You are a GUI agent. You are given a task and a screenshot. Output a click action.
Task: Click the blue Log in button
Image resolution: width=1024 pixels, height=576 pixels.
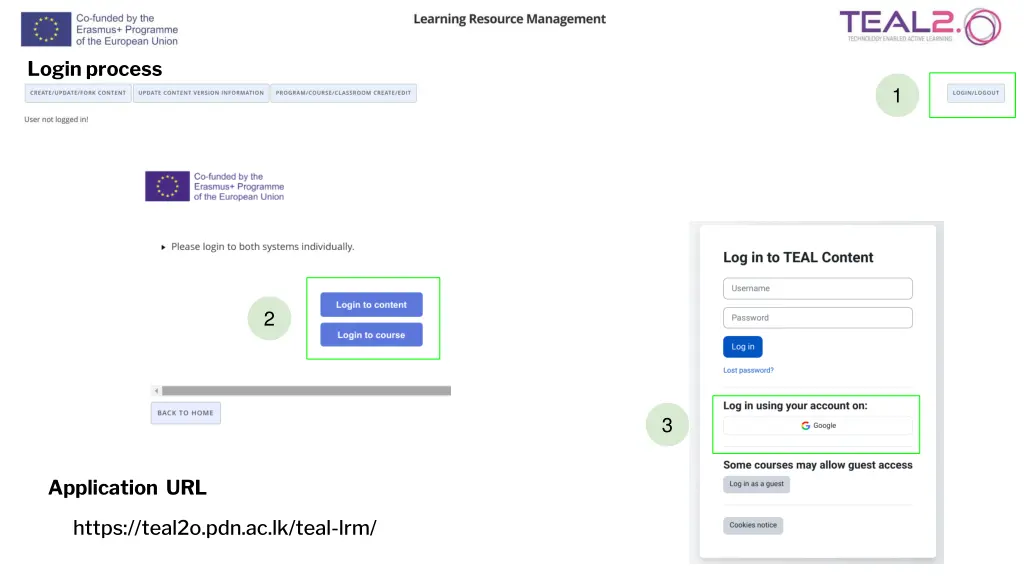(743, 347)
